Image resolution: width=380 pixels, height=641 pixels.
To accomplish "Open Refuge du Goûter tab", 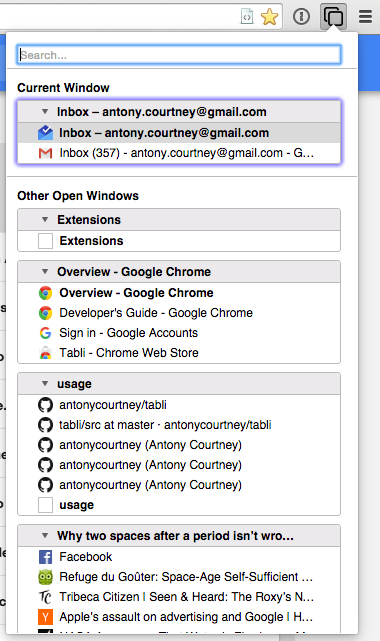I will (x=179, y=577).
